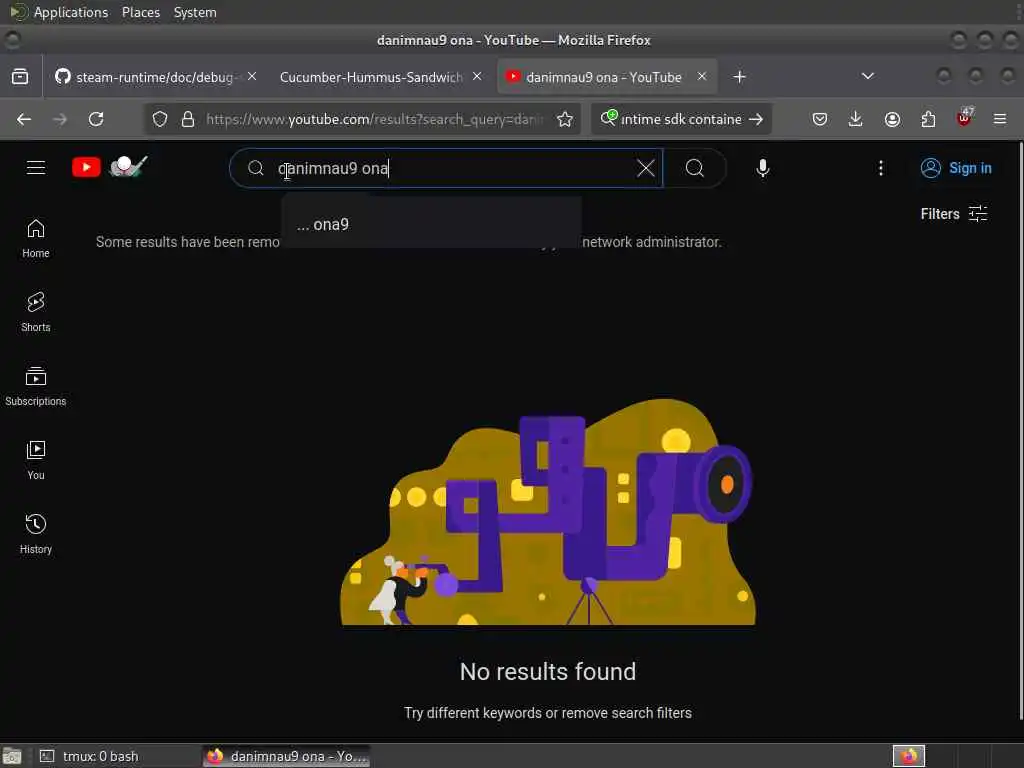Reload the current page
The height and width of the screenshot is (768, 1024).
(x=96, y=119)
